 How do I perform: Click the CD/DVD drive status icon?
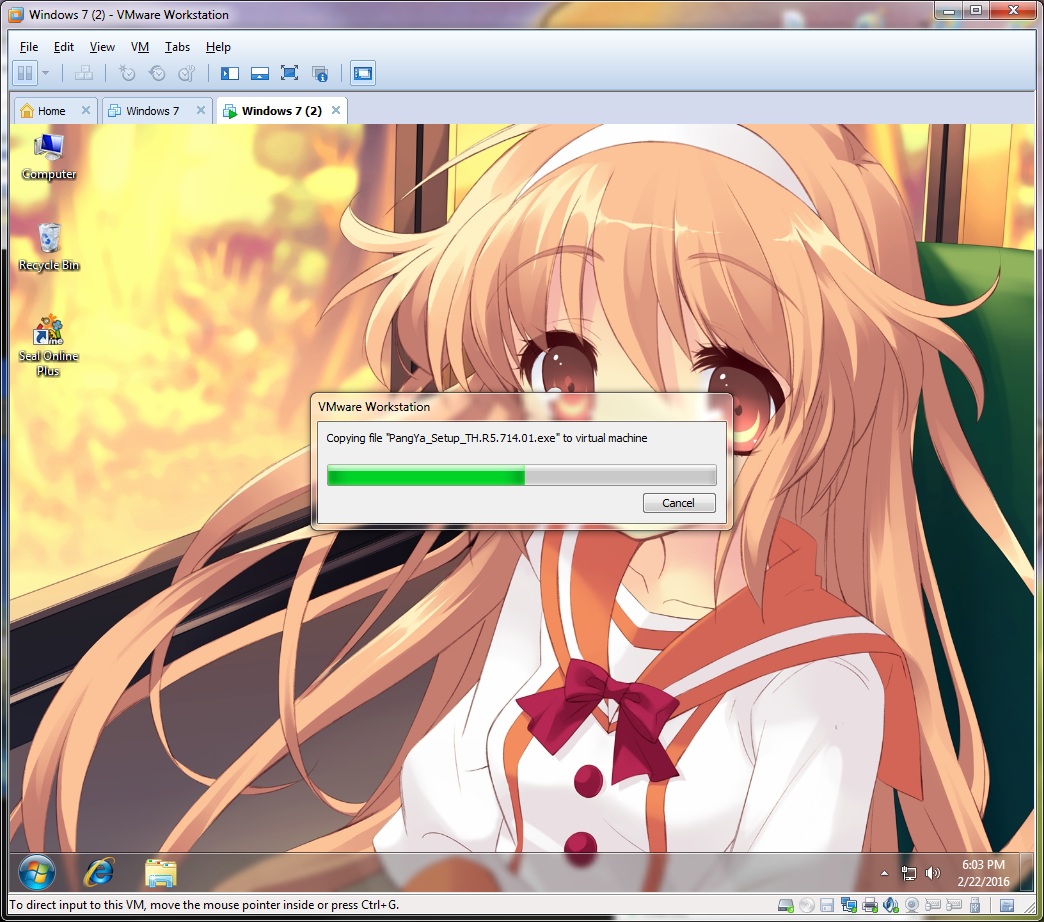806,905
